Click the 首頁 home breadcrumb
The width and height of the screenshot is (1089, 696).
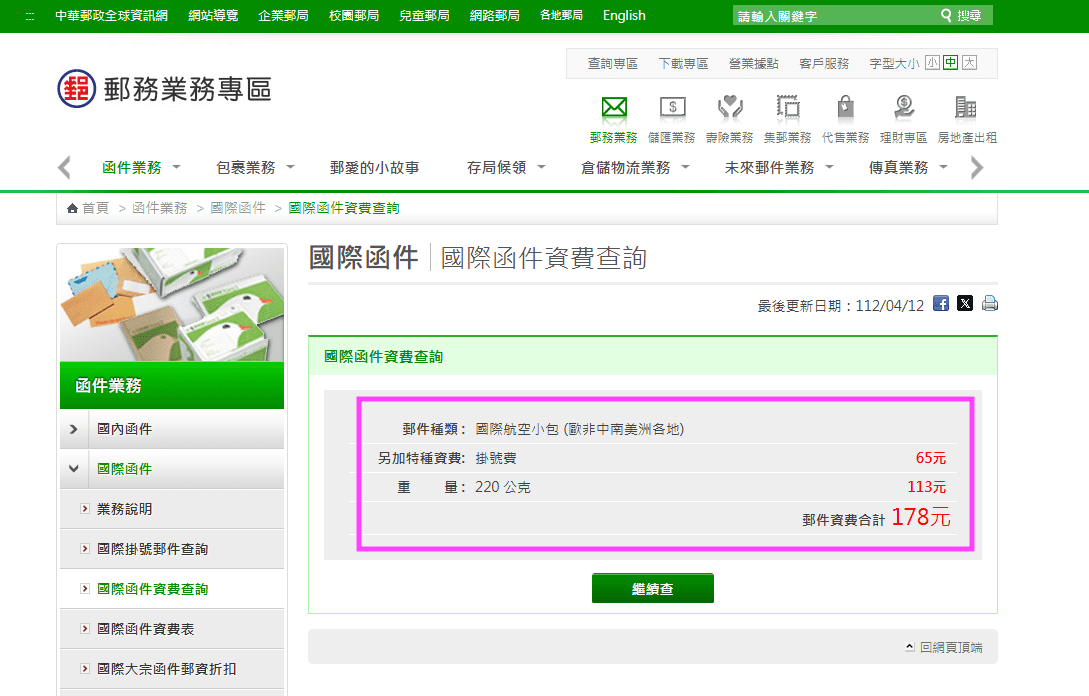[x=88, y=208]
